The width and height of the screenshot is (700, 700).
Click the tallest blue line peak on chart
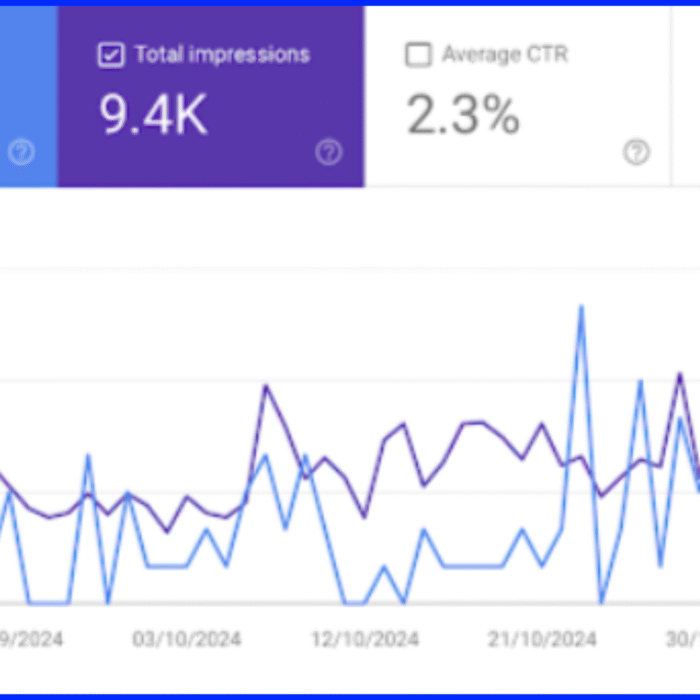coord(580,307)
